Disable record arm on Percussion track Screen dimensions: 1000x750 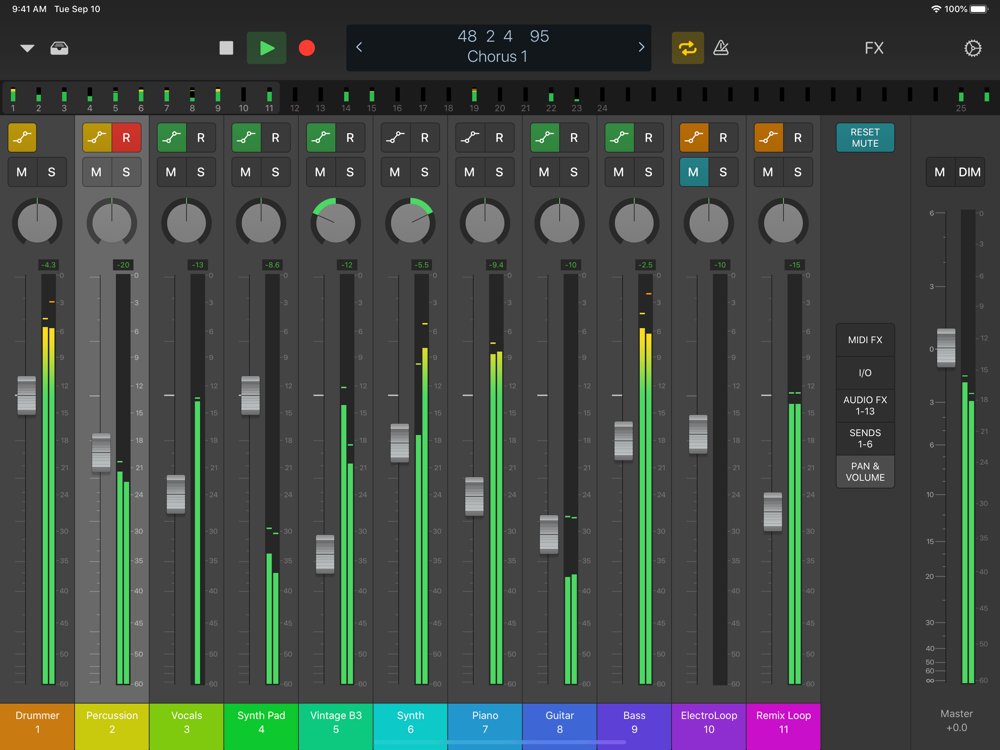click(126, 138)
